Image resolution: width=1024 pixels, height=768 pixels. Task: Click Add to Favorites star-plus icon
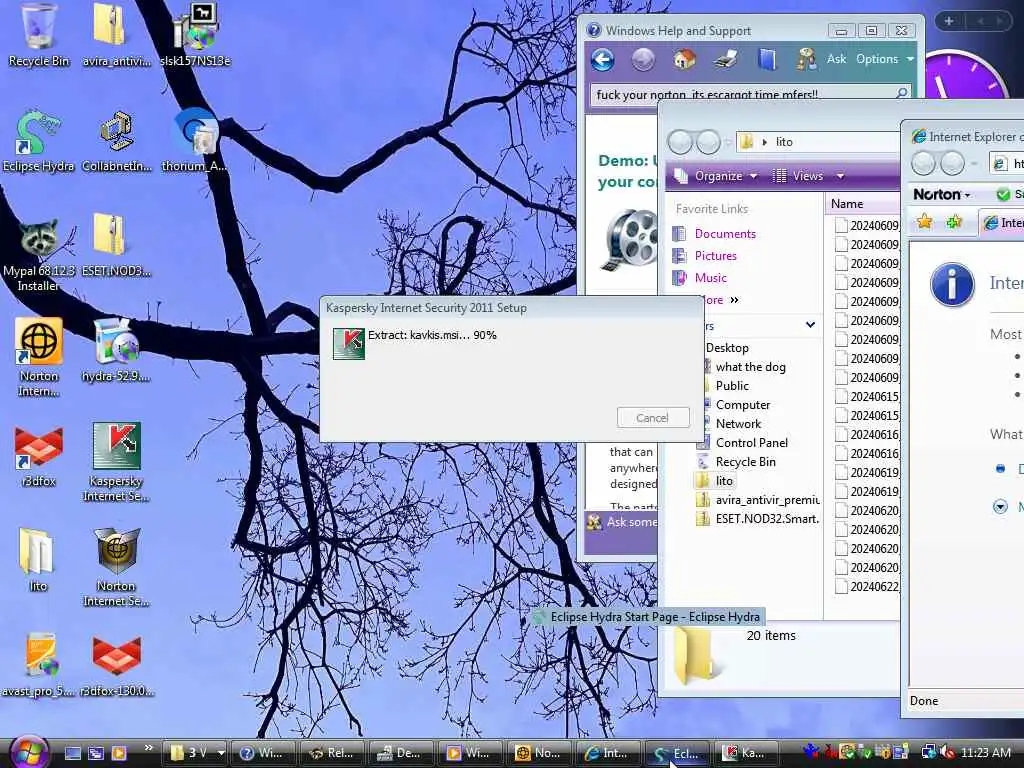click(x=954, y=222)
